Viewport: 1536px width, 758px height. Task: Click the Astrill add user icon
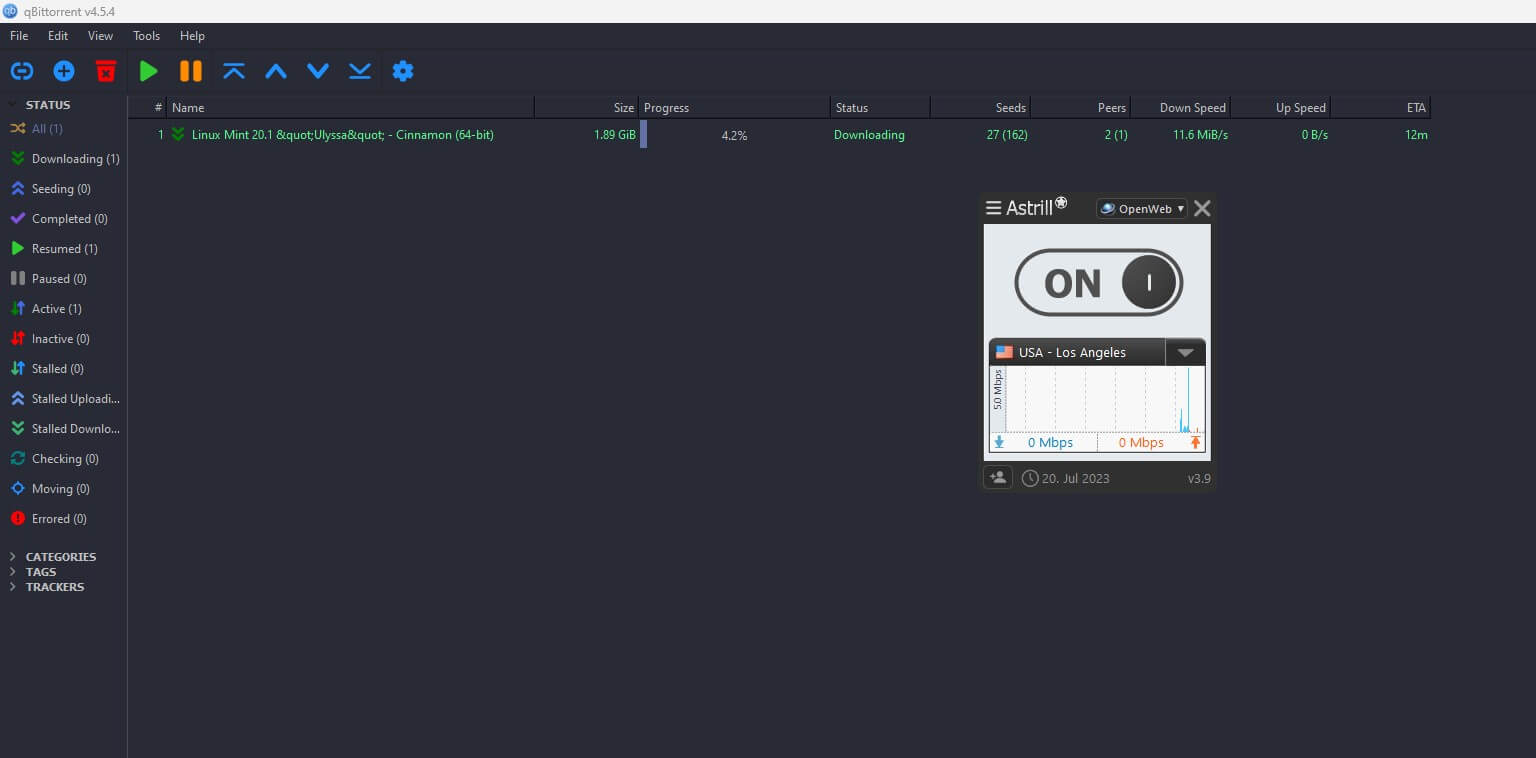(x=998, y=478)
